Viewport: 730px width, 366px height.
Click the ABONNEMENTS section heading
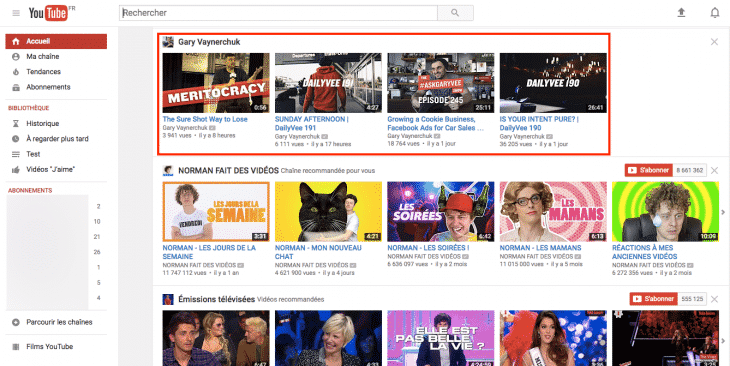coord(30,190)
